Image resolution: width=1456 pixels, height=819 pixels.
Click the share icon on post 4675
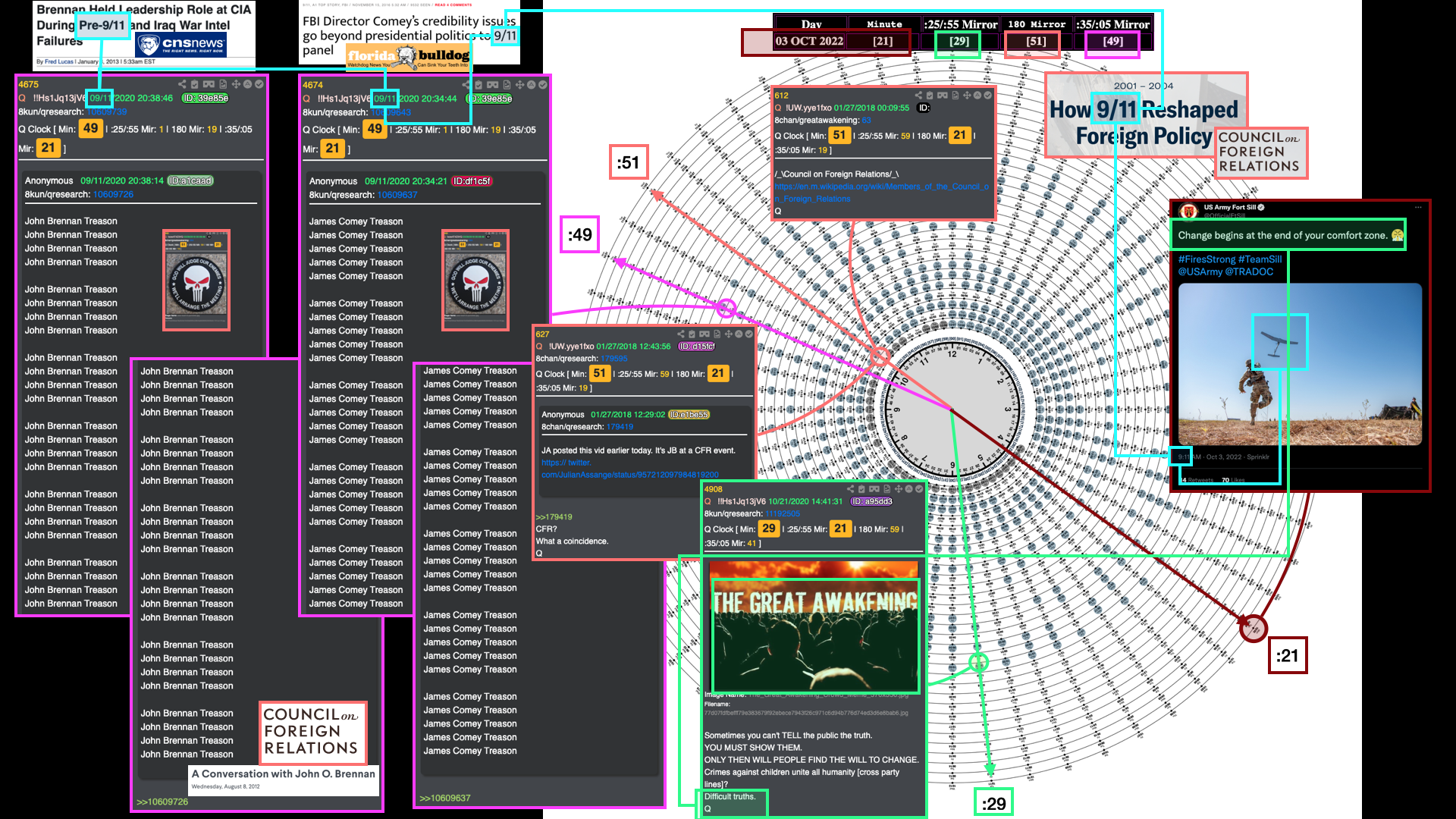point(182,84)
